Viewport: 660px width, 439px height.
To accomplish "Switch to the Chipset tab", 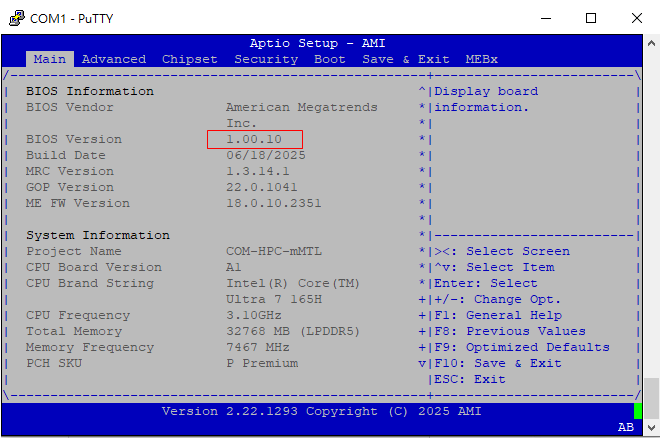I will pos(190,59).
